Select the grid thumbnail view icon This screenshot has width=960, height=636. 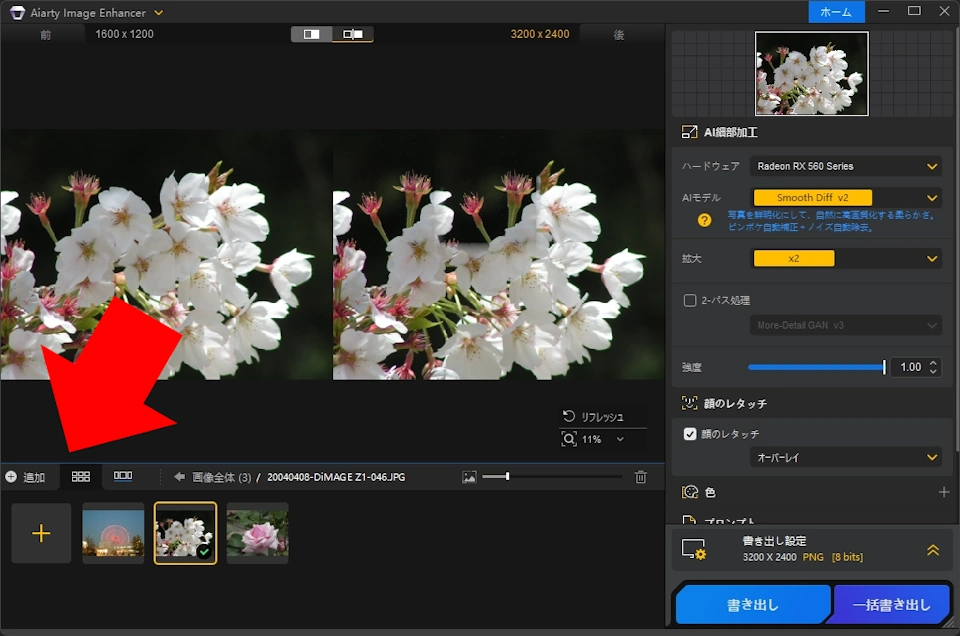pyautogui.click(x=80, y=477)
